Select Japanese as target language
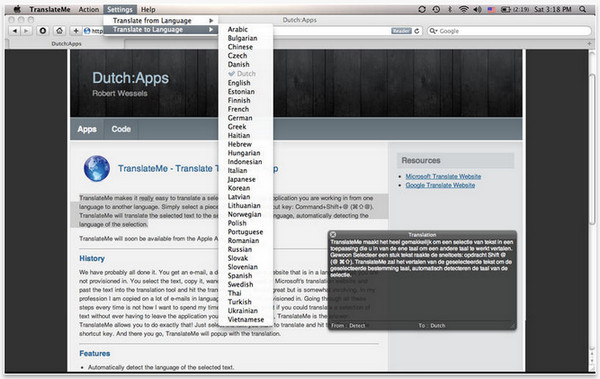Viewport: 600px width, 379px height. (x=245, y=179)
